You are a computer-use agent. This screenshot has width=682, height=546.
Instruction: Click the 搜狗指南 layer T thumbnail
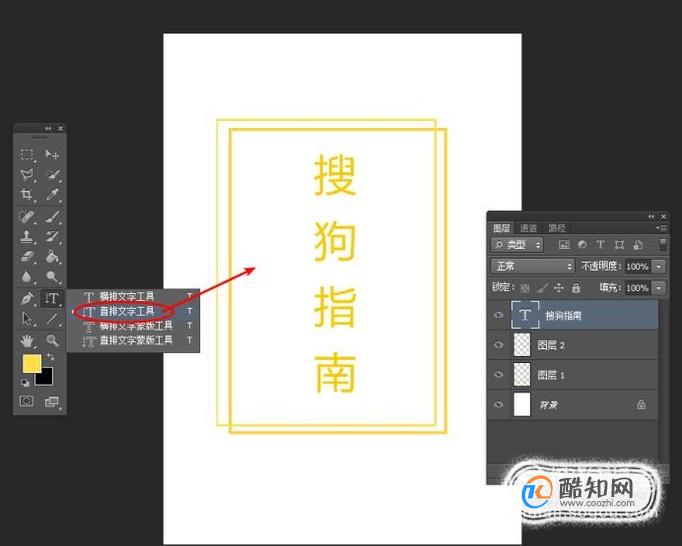(525, 315)
